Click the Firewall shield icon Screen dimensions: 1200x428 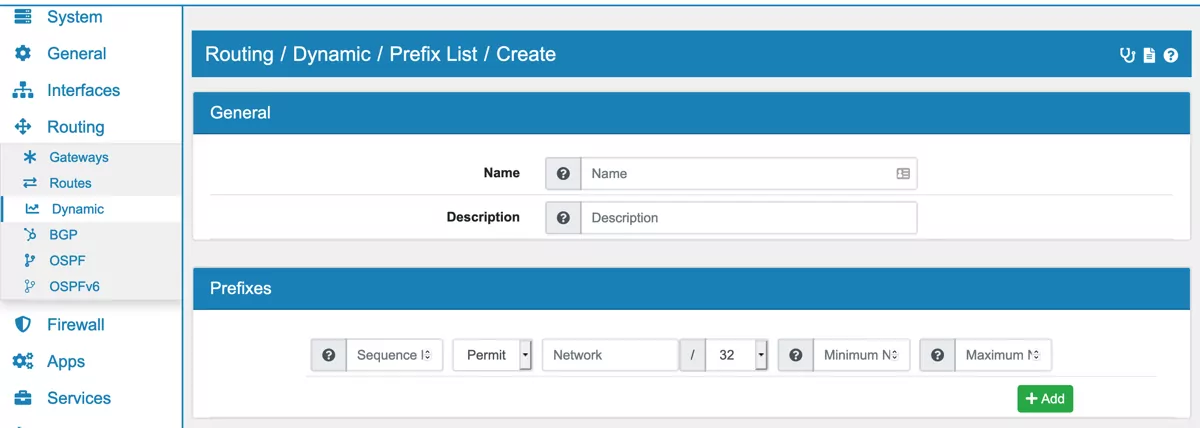point(22,325)
